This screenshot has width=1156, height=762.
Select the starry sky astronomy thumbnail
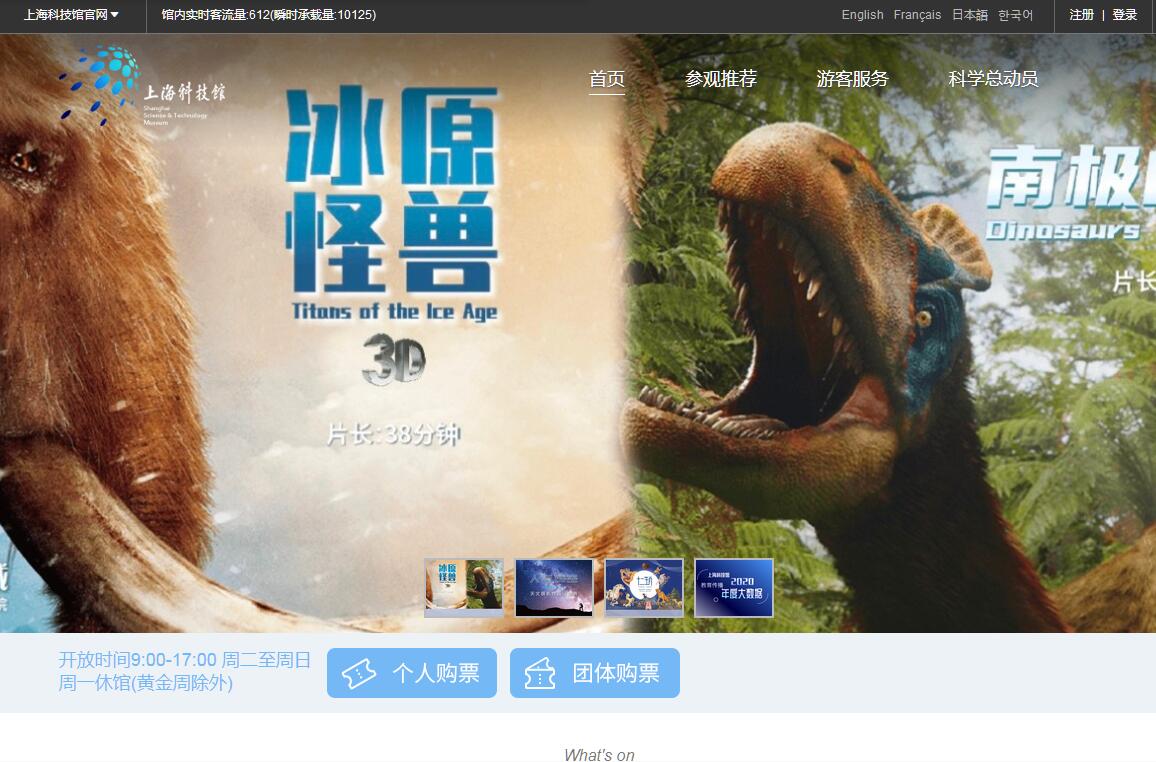tap(554, 587)
